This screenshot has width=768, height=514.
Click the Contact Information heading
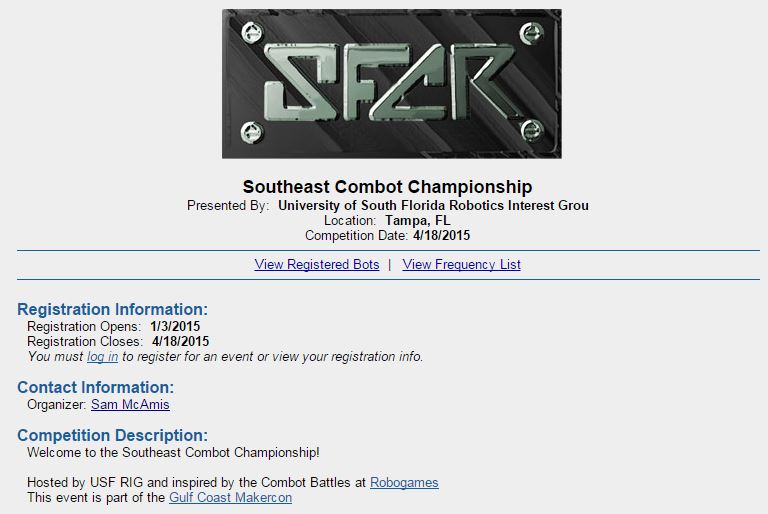[95, 388]
